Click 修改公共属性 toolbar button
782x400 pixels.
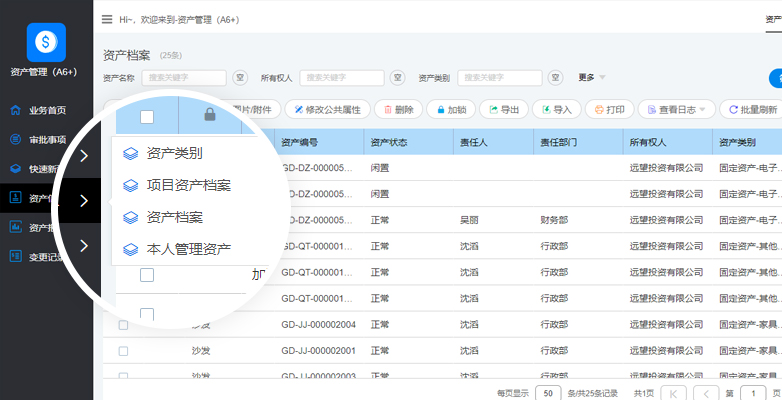pos(326,110)
